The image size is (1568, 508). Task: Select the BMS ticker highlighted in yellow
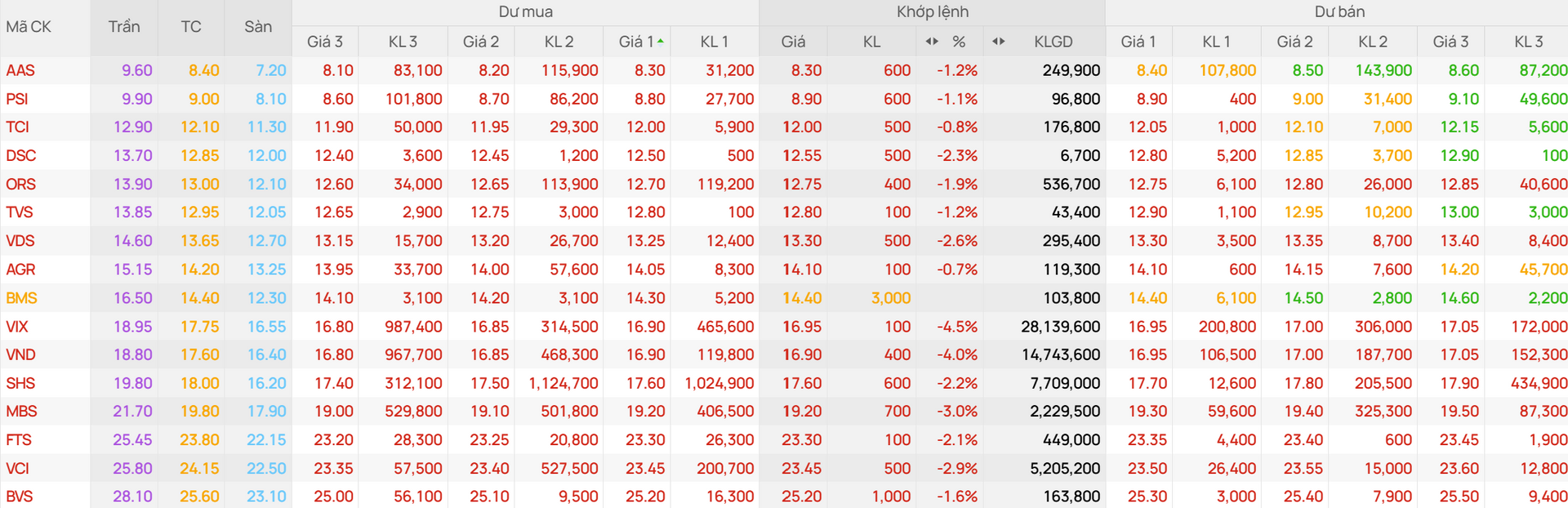click(22, 298)
